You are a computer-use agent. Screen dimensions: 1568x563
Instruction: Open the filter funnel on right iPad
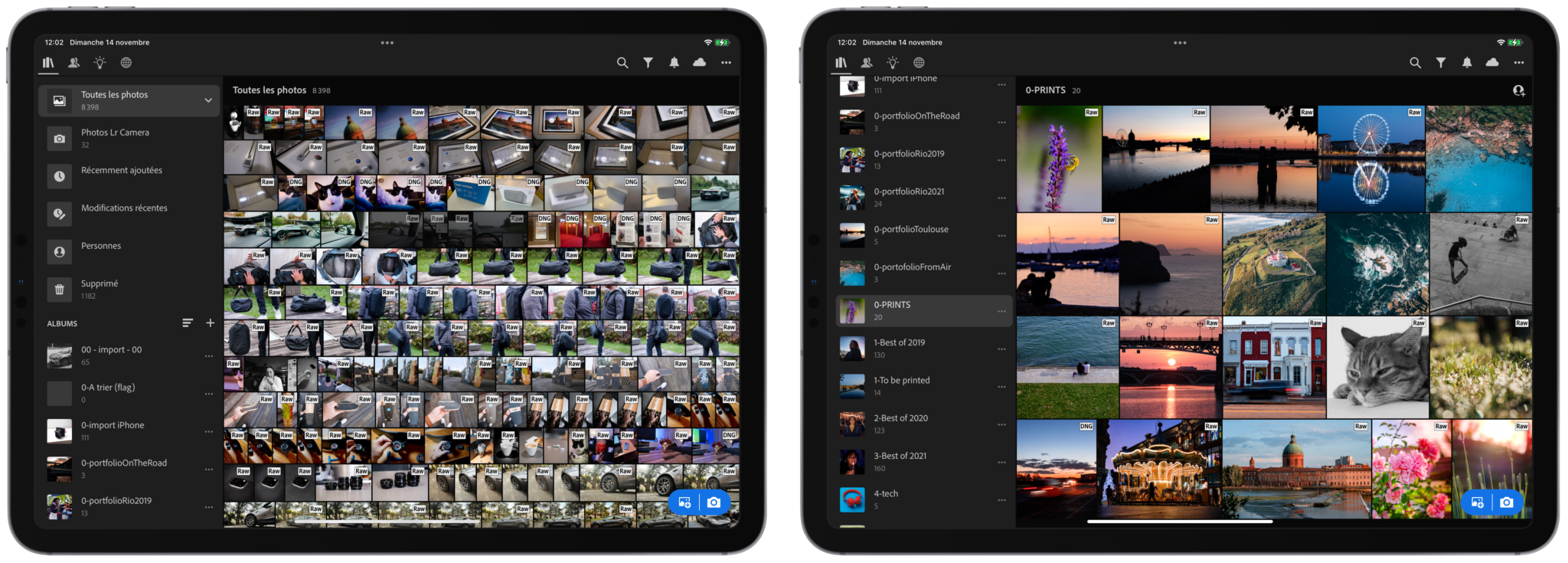pyautogui.click(x=1441, y=63)
